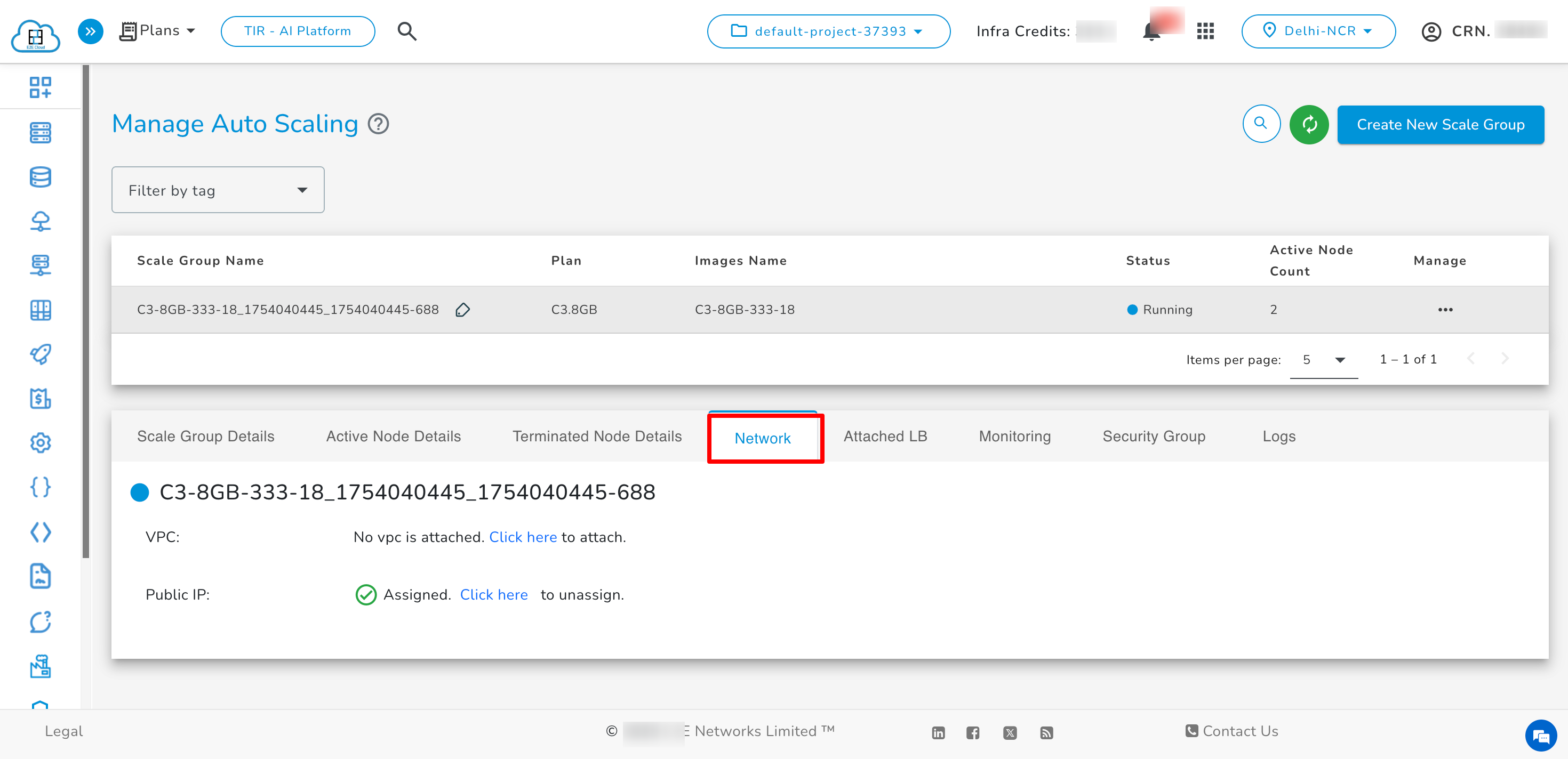Open the chat support icon at bottom right
Image resolution: width=1568 pixels, height=759 pixels.
tap(1541, 736)
